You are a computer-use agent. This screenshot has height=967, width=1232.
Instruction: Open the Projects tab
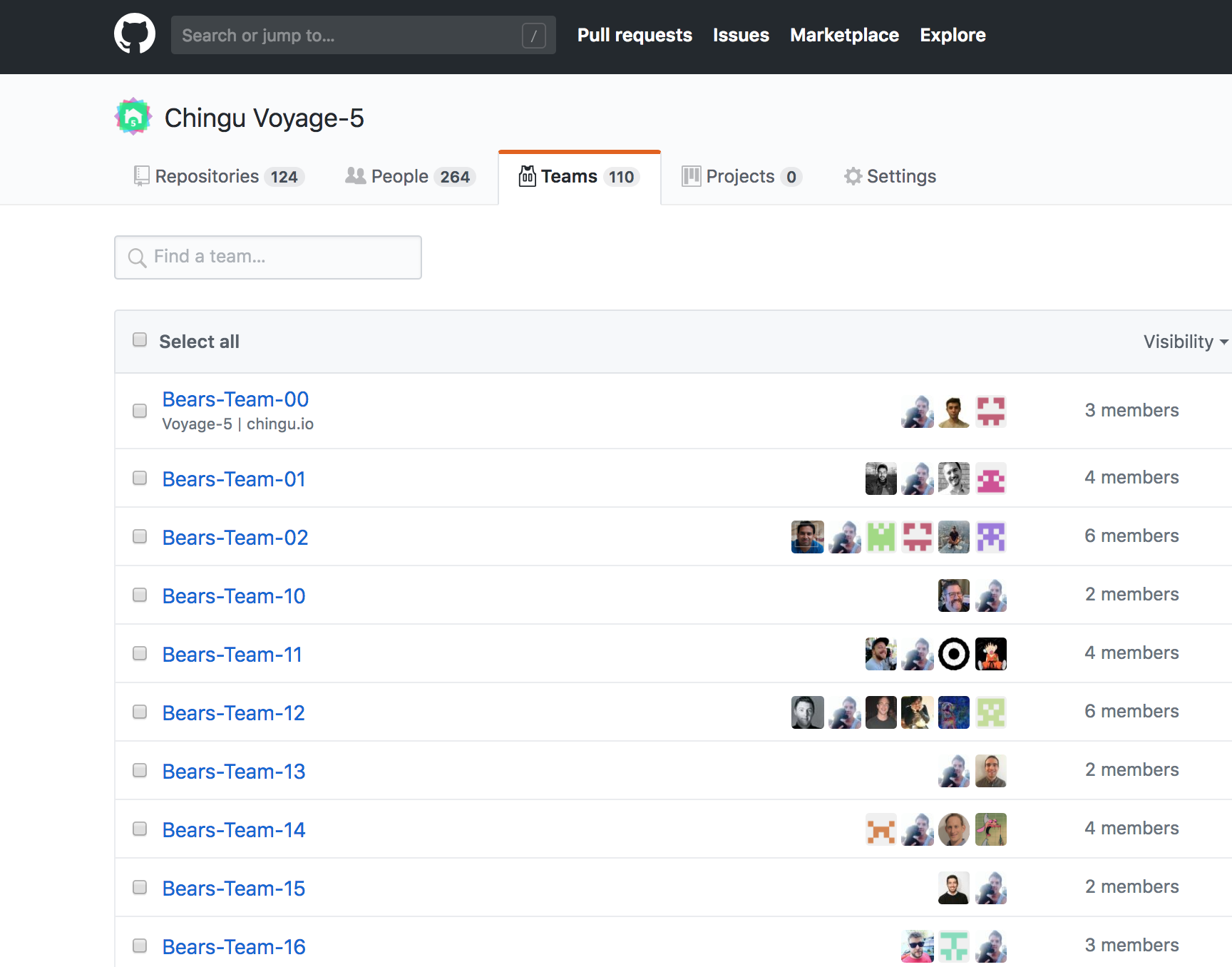click(x=742, y=176)
